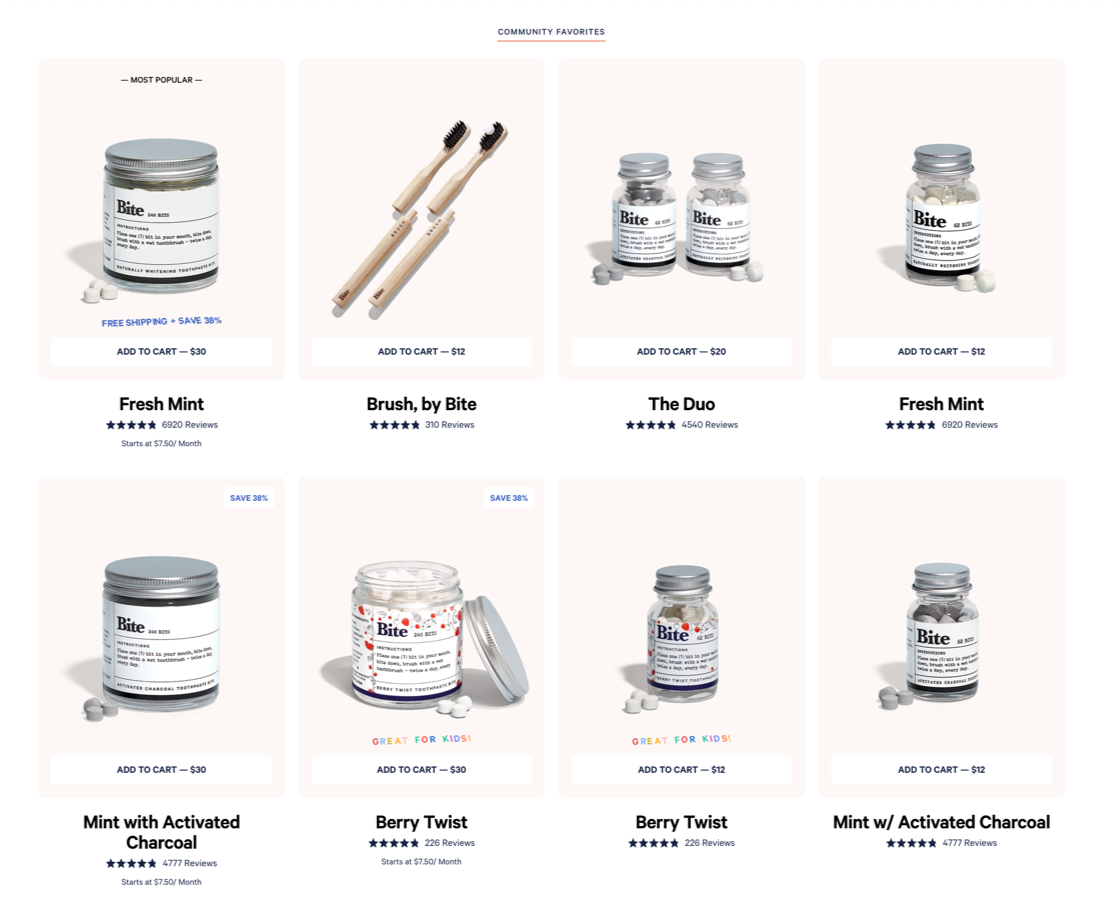The height and width of the screenshot is (908, 1118).
Task: Add the $30 Berry Twist jar to cart
Action: tap(421, 770)
